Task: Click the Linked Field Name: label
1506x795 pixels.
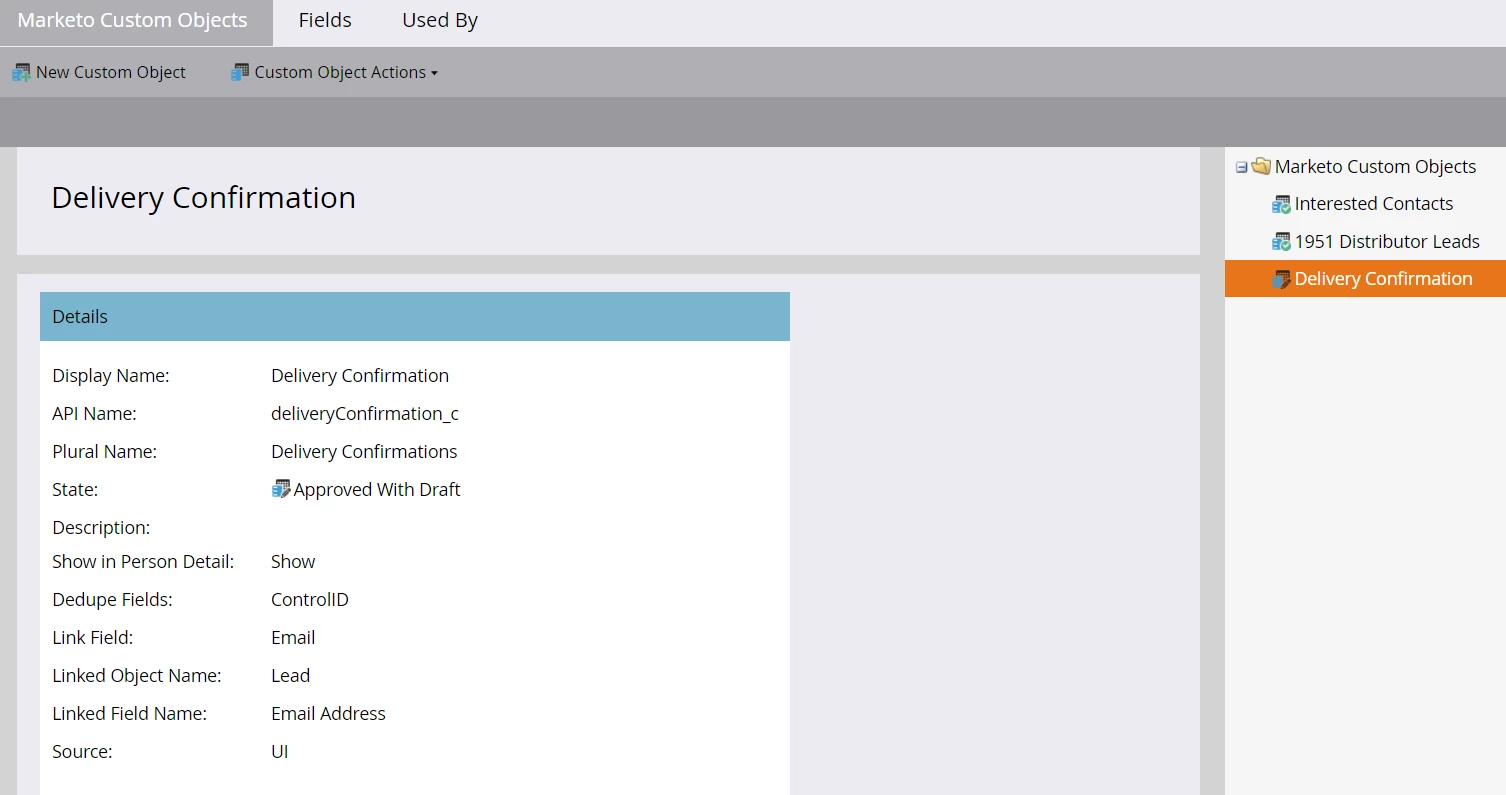Action: pyautogui.click(x=129, y=714)
